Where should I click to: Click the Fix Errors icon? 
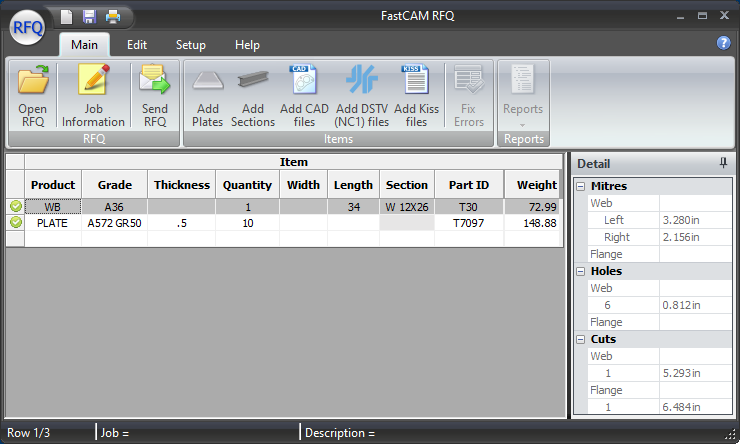pyautogui.click(x=469, y=96)
